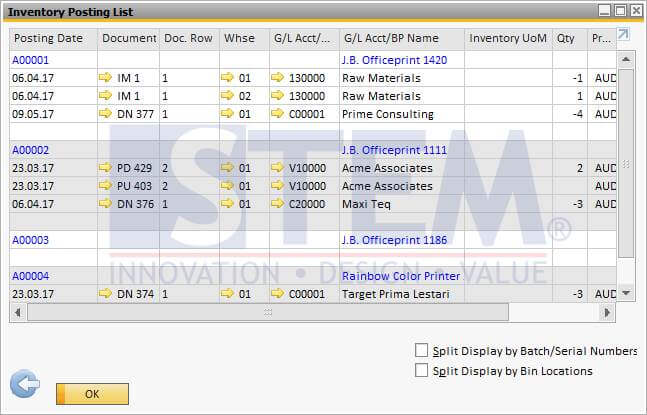
Task: Maximize the Inventory Posting List window
Action: click(620, 10)
